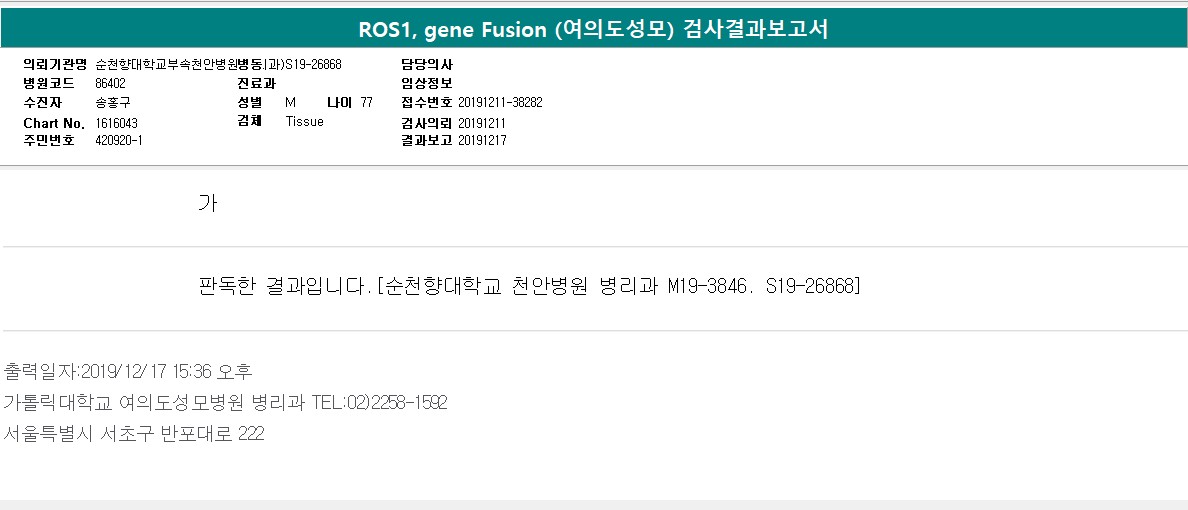Viewport: 1188px width, 510px height.
Task: Select Chart No. value 1616043
Action: point(117,122)
